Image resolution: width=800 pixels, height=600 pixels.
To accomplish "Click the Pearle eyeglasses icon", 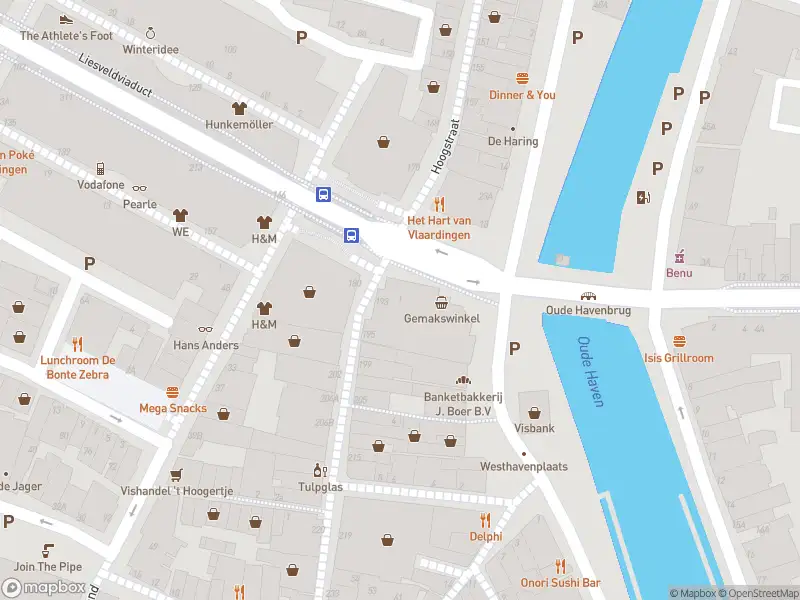I will (x=139, y=188).
